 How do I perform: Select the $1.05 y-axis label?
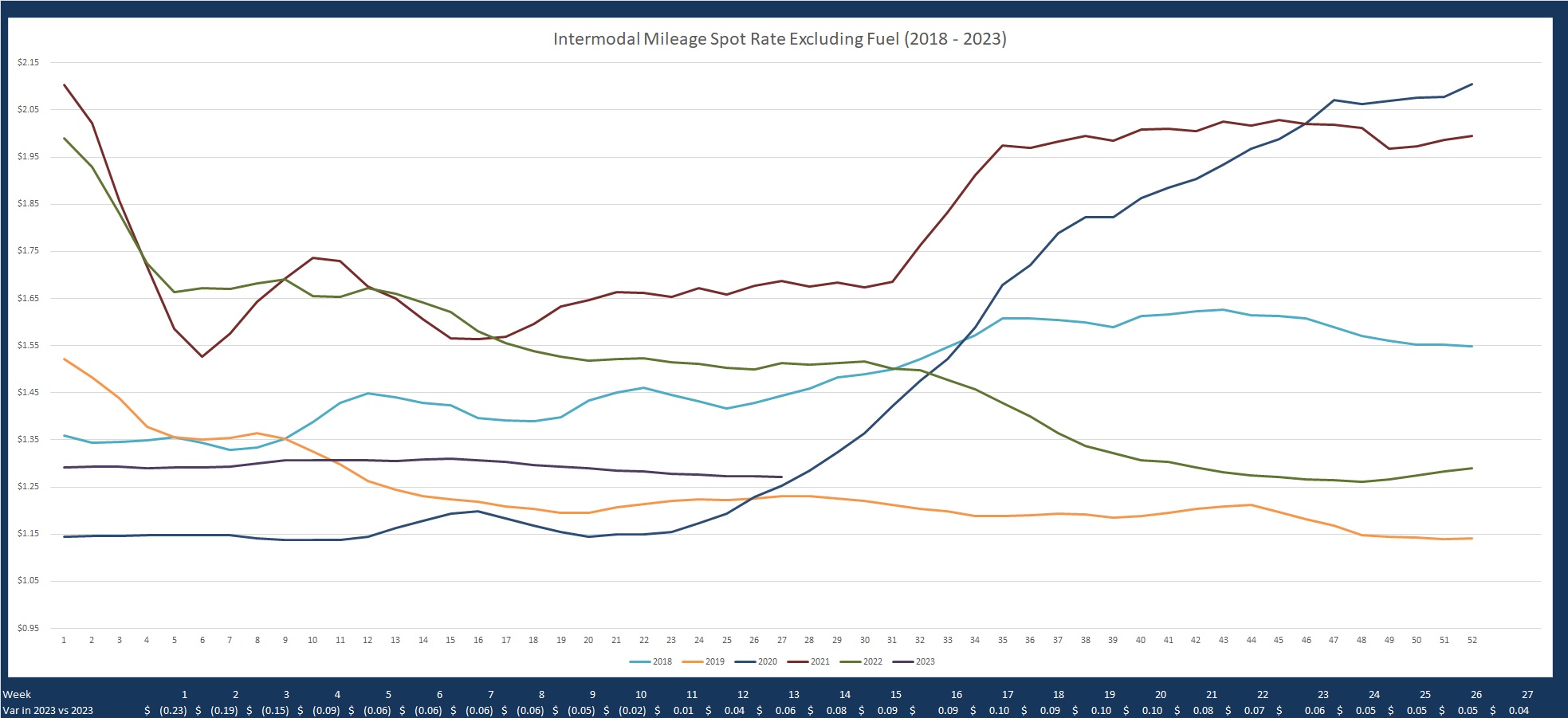[x=28, y=580]
